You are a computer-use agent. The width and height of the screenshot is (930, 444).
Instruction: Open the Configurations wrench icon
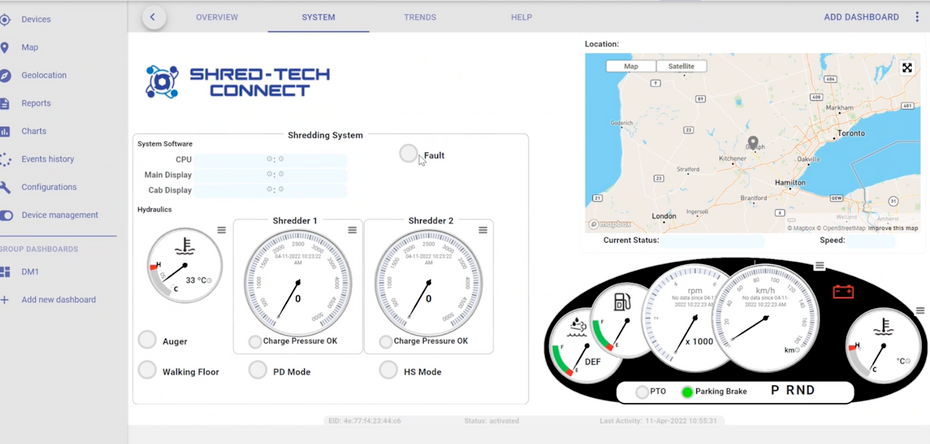click(5, 187)
